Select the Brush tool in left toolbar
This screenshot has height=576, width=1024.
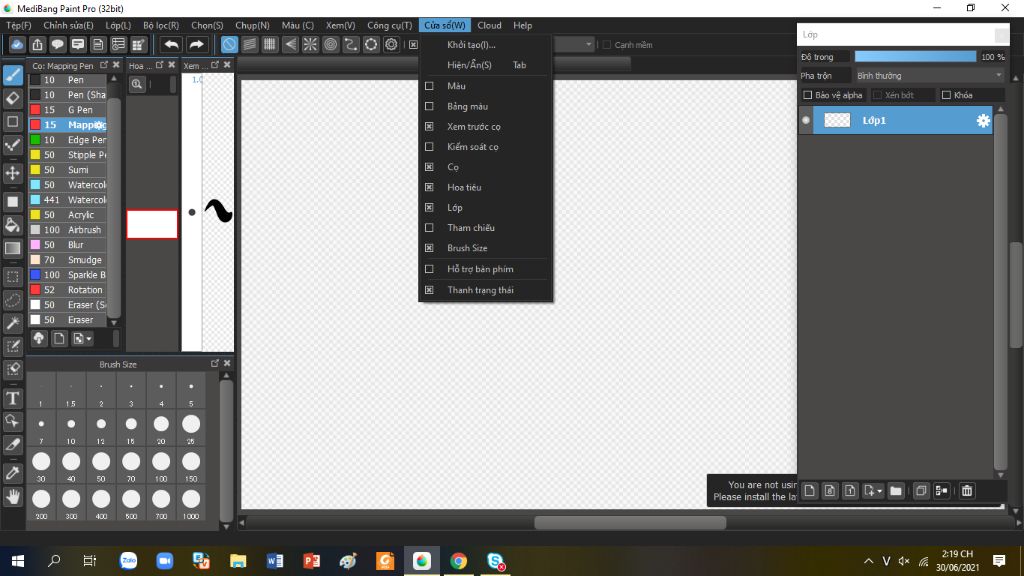coord(12,75)
